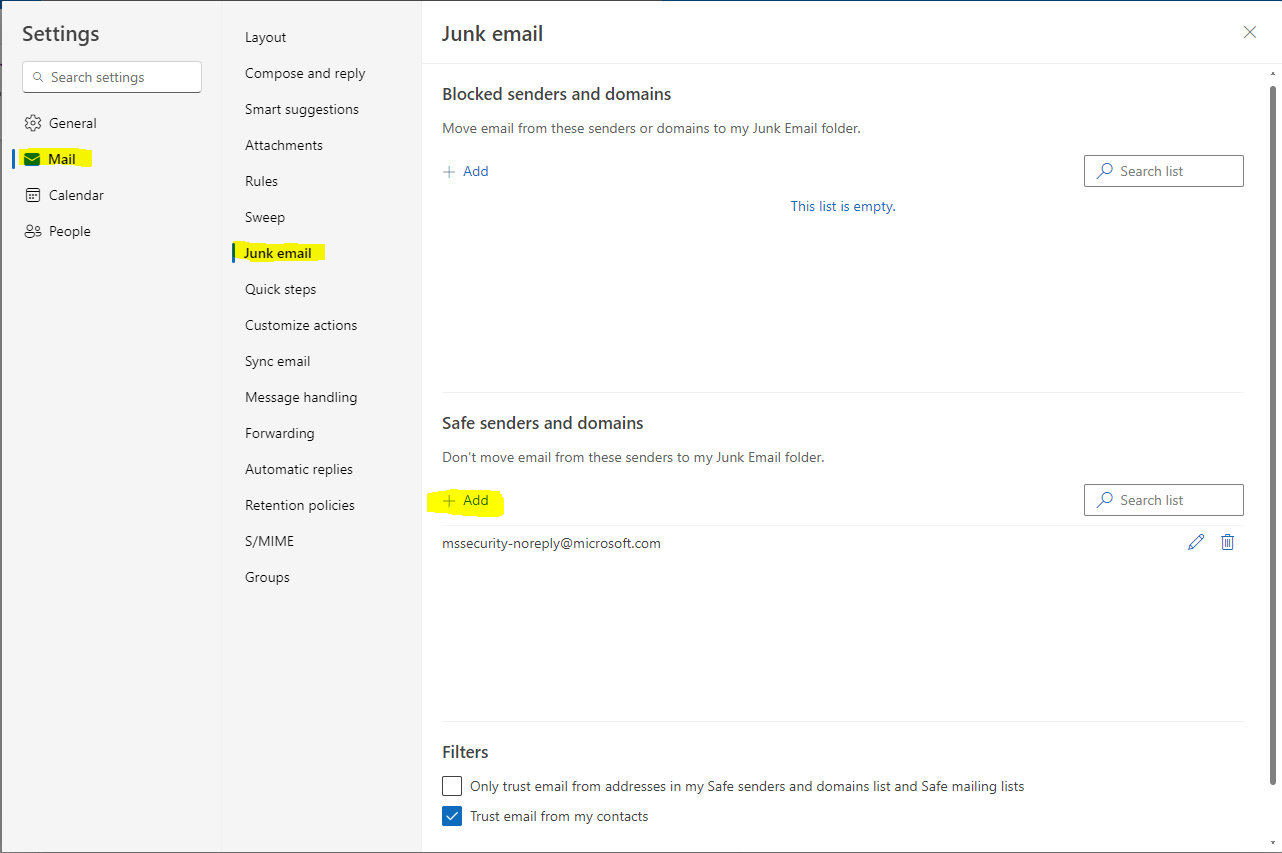Select the Mail settings category
This screenshot has height=853, width=1282.
click(x=51, y=159)
